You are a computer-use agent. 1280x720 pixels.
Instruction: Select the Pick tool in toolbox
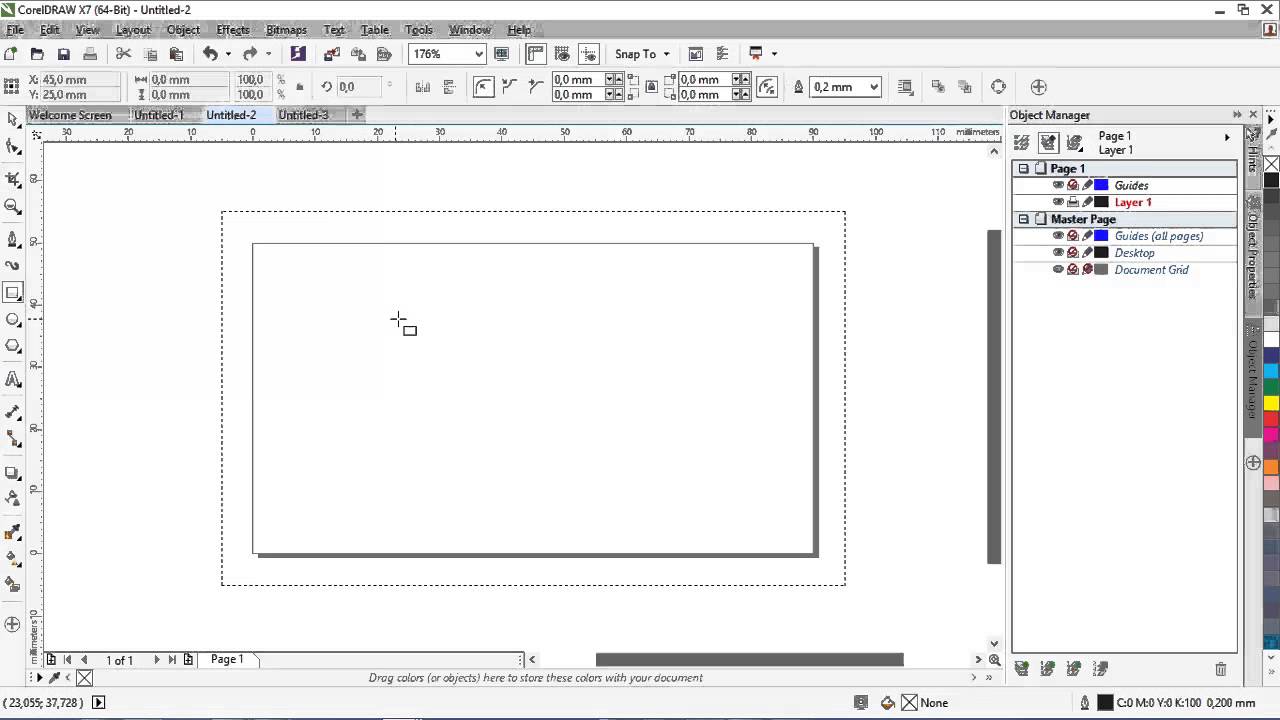(12, 119)
